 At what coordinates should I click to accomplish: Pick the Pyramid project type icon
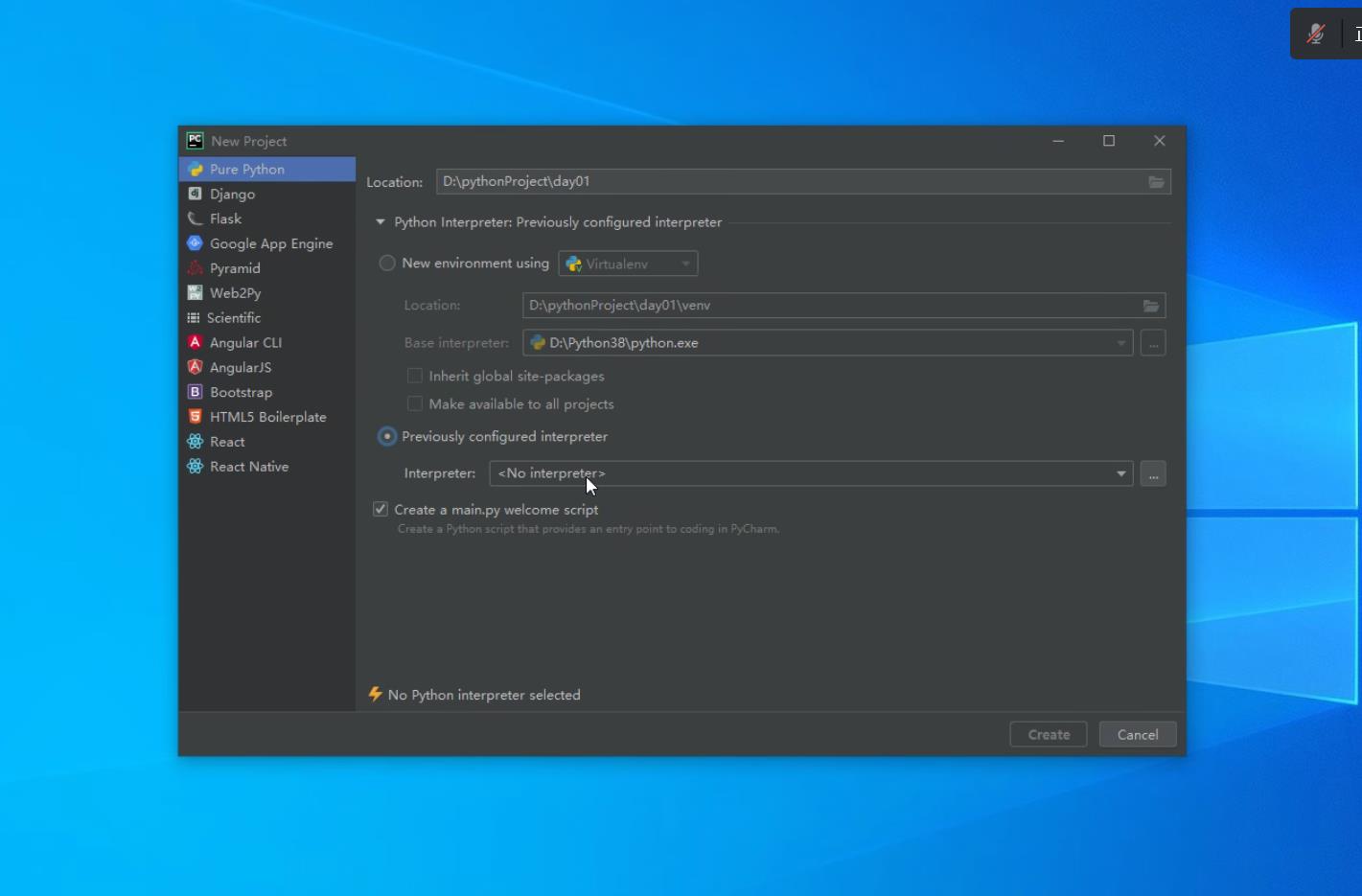coord(196,268)
